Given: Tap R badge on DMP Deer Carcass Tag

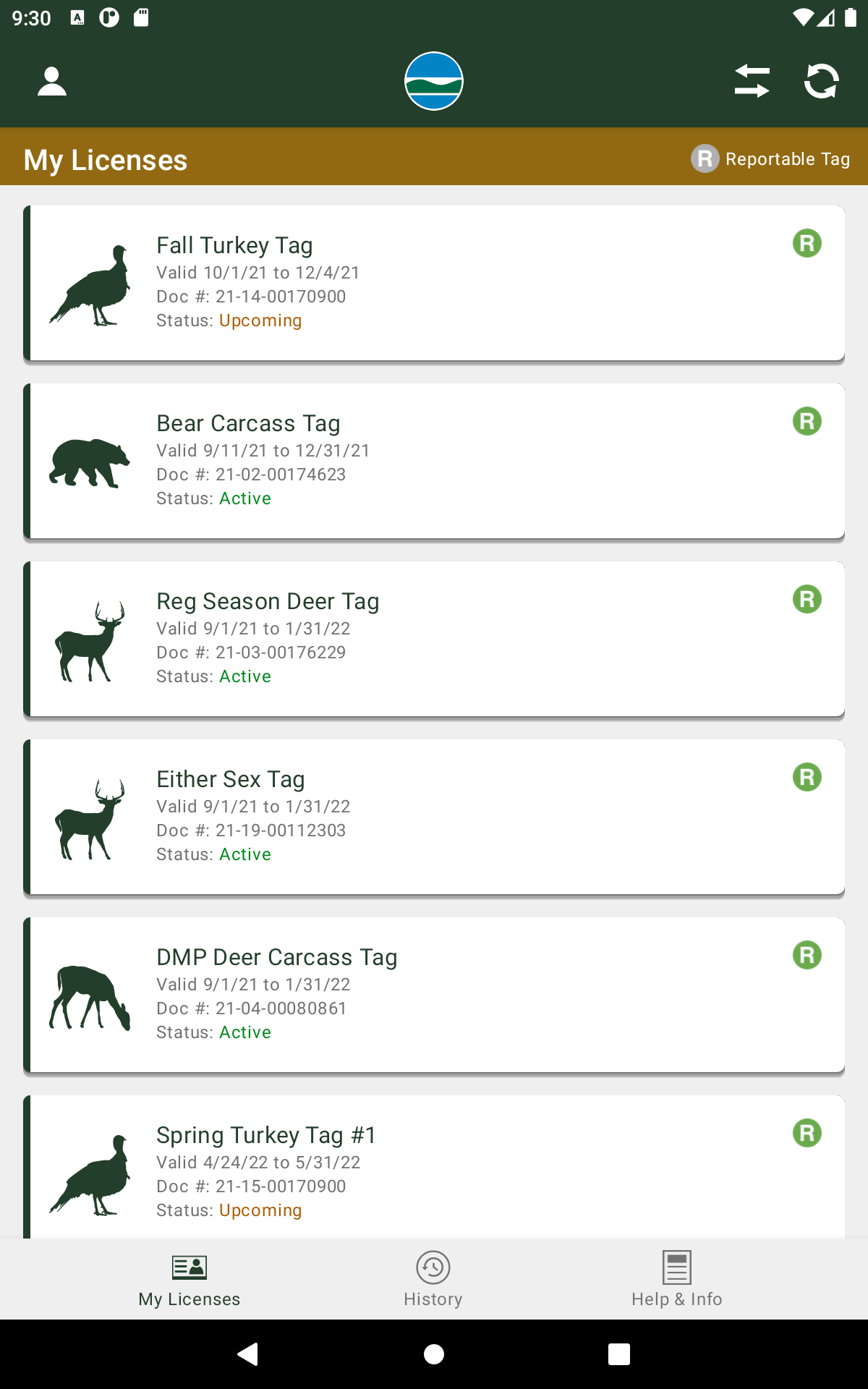Looking at the screenshot, I should click(x=807, y=955).
